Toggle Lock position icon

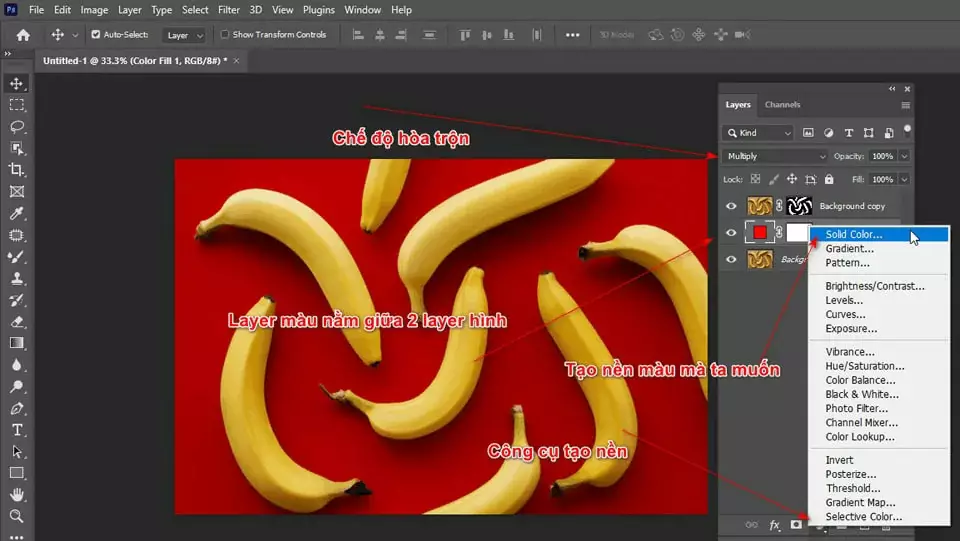click(x=792, y=179)
